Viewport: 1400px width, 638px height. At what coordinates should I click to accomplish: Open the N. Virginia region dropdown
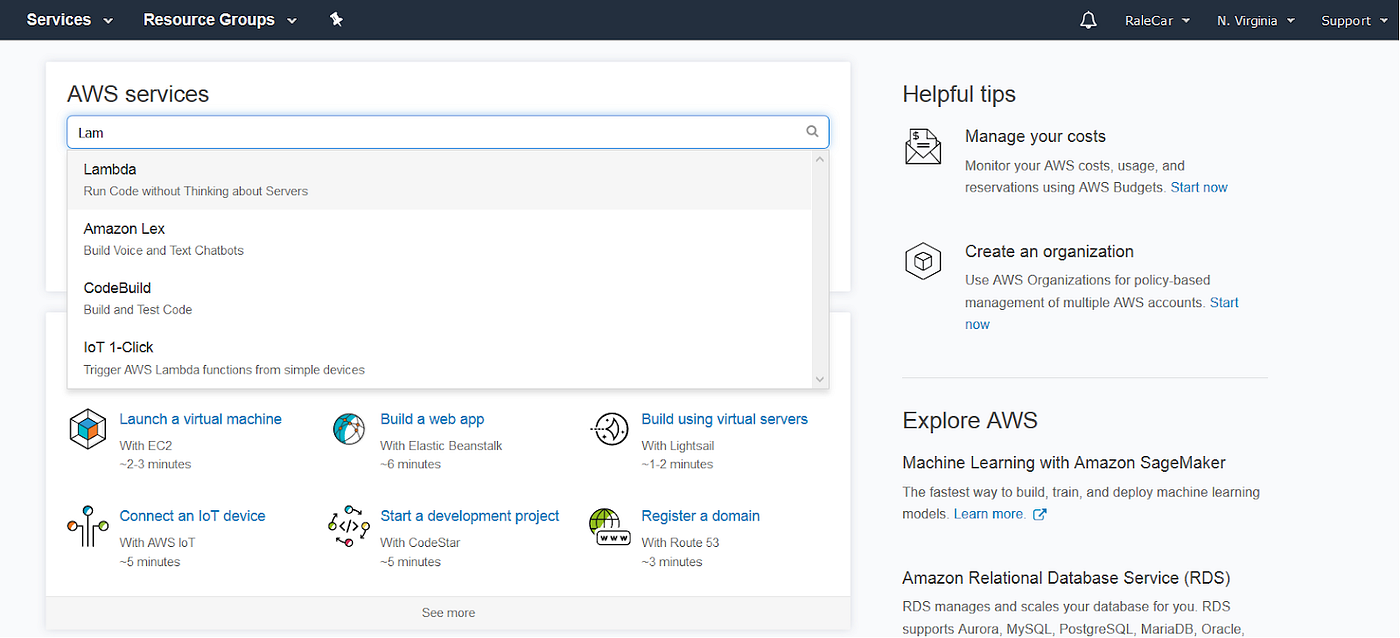pos(1256,20)
